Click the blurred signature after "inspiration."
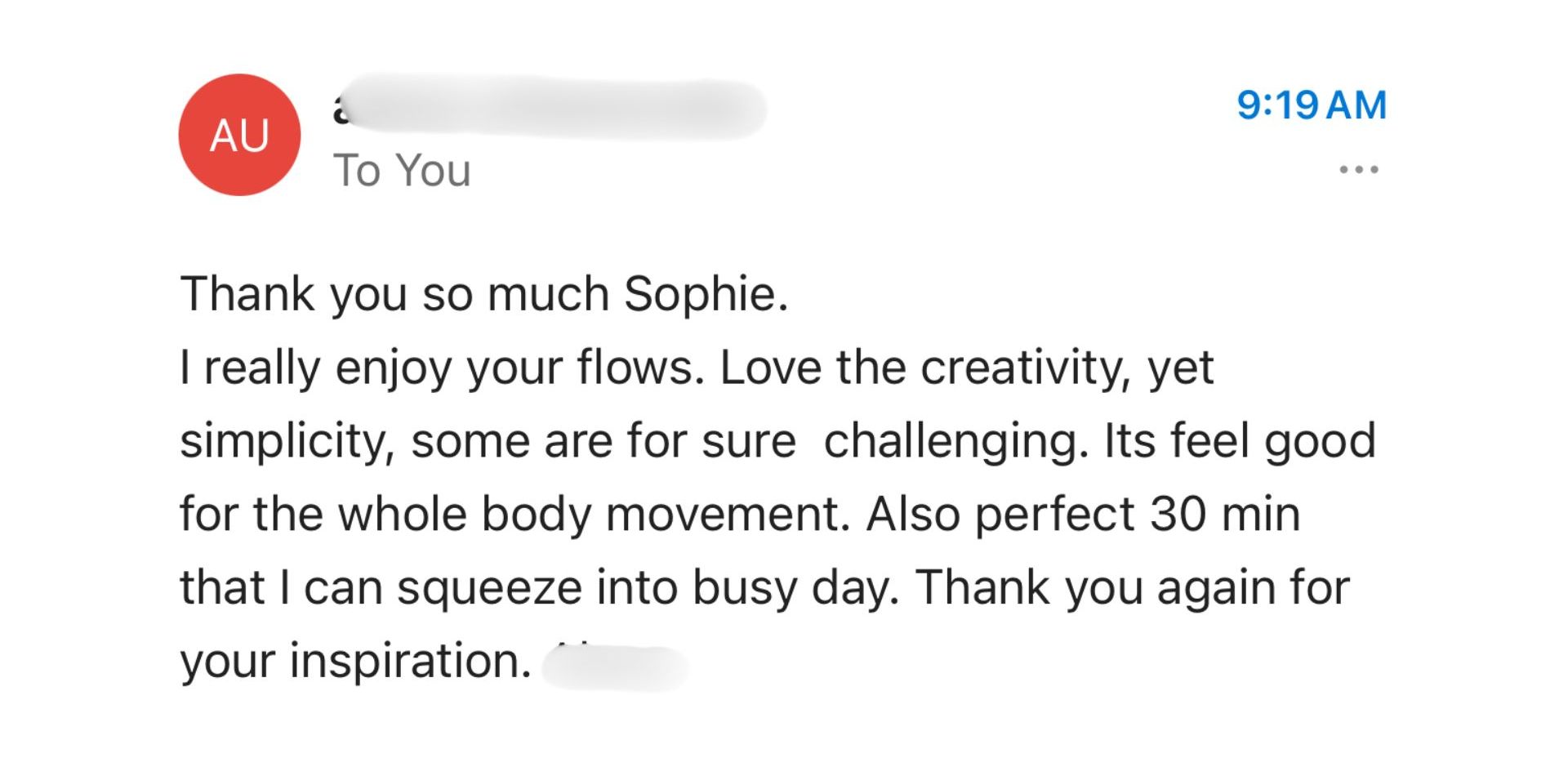The image size is (1568, 767). coord(616,666)
